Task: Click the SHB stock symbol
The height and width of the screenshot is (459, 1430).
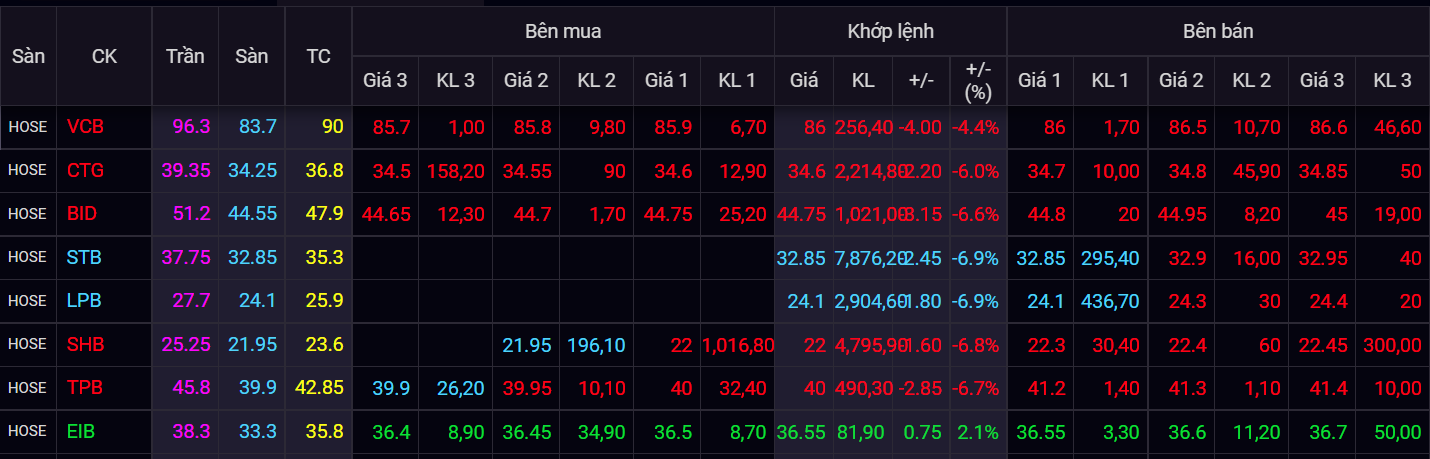Action: 85,344
